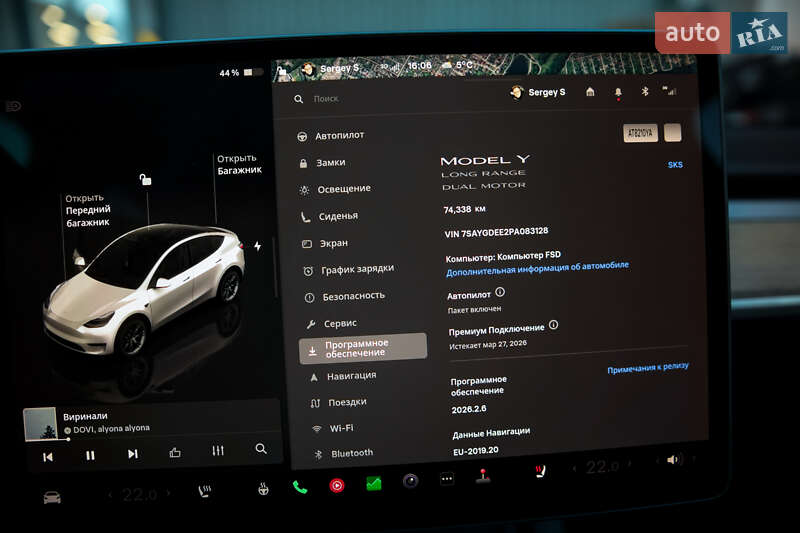Open notifications bell icon
The height and width of the screenshot is (533, 800).
(x=618, y=92)
